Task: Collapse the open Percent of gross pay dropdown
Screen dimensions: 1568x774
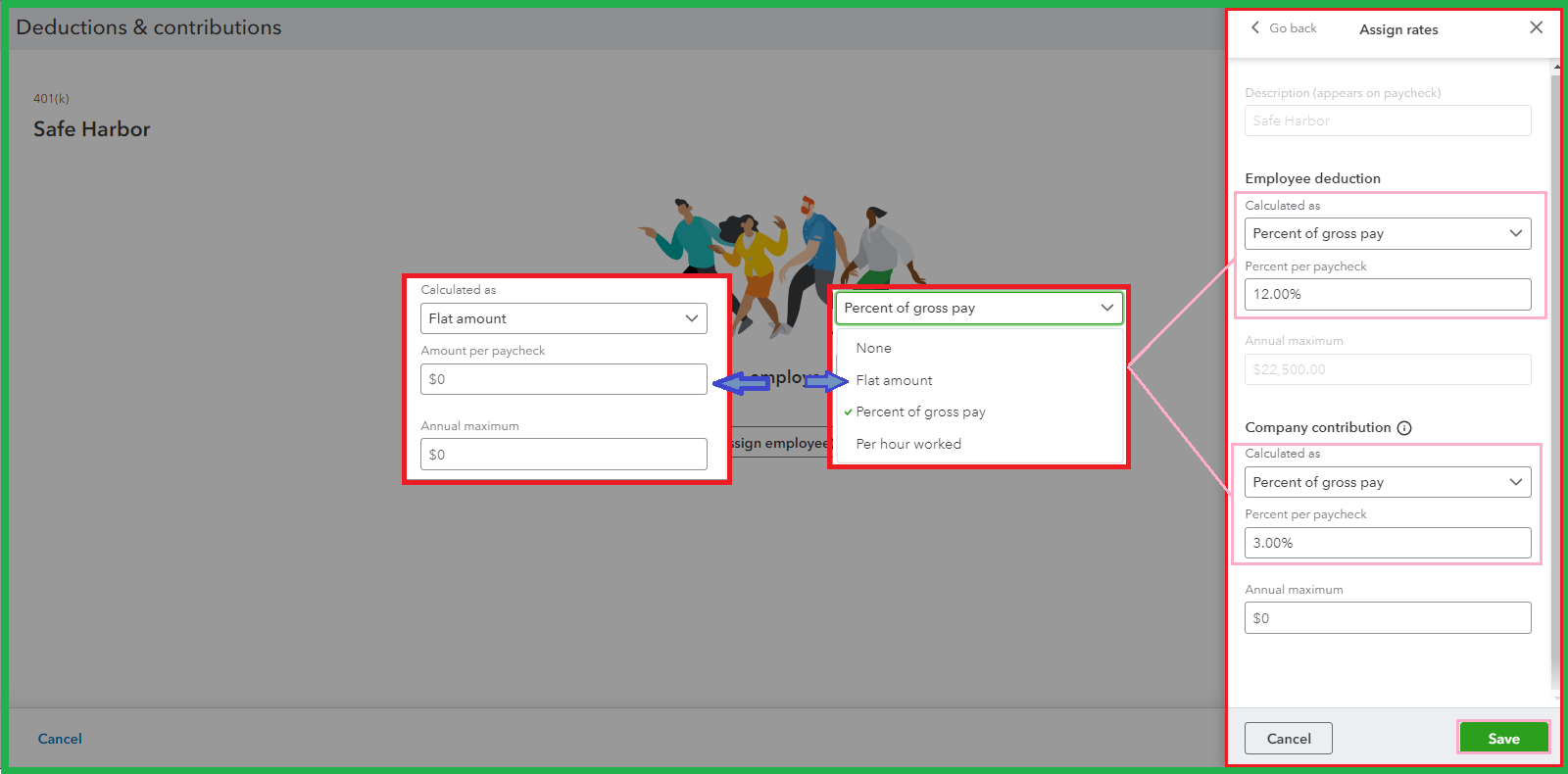Action: tap(978, 308)
